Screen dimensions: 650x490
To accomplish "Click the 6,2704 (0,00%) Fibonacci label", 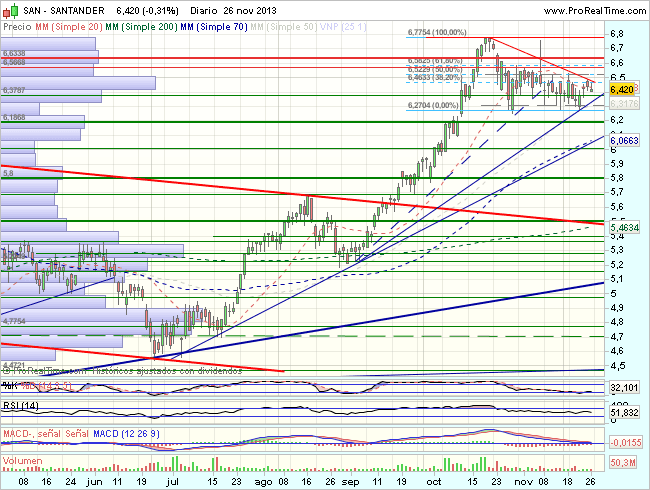I will coord(433,105).
